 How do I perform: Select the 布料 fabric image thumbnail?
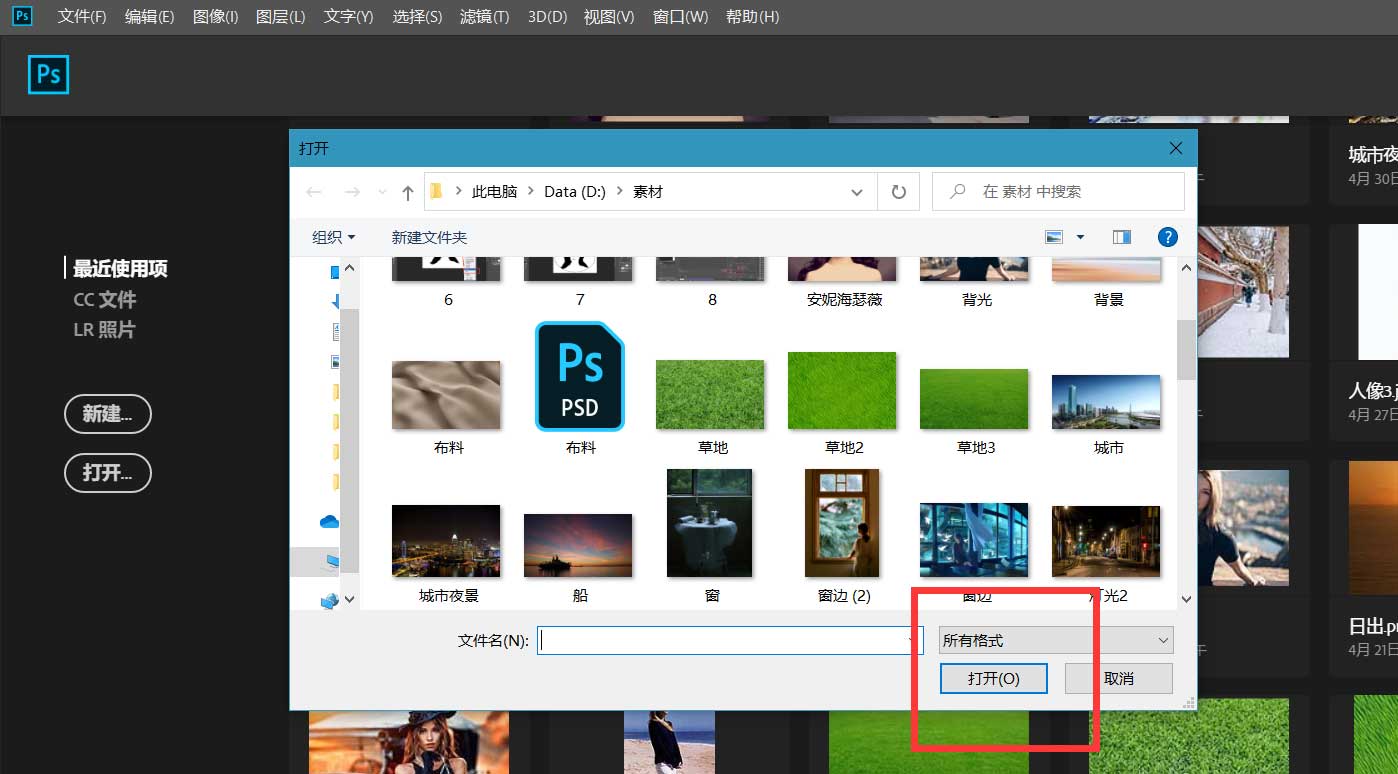(x=446, y=395)
